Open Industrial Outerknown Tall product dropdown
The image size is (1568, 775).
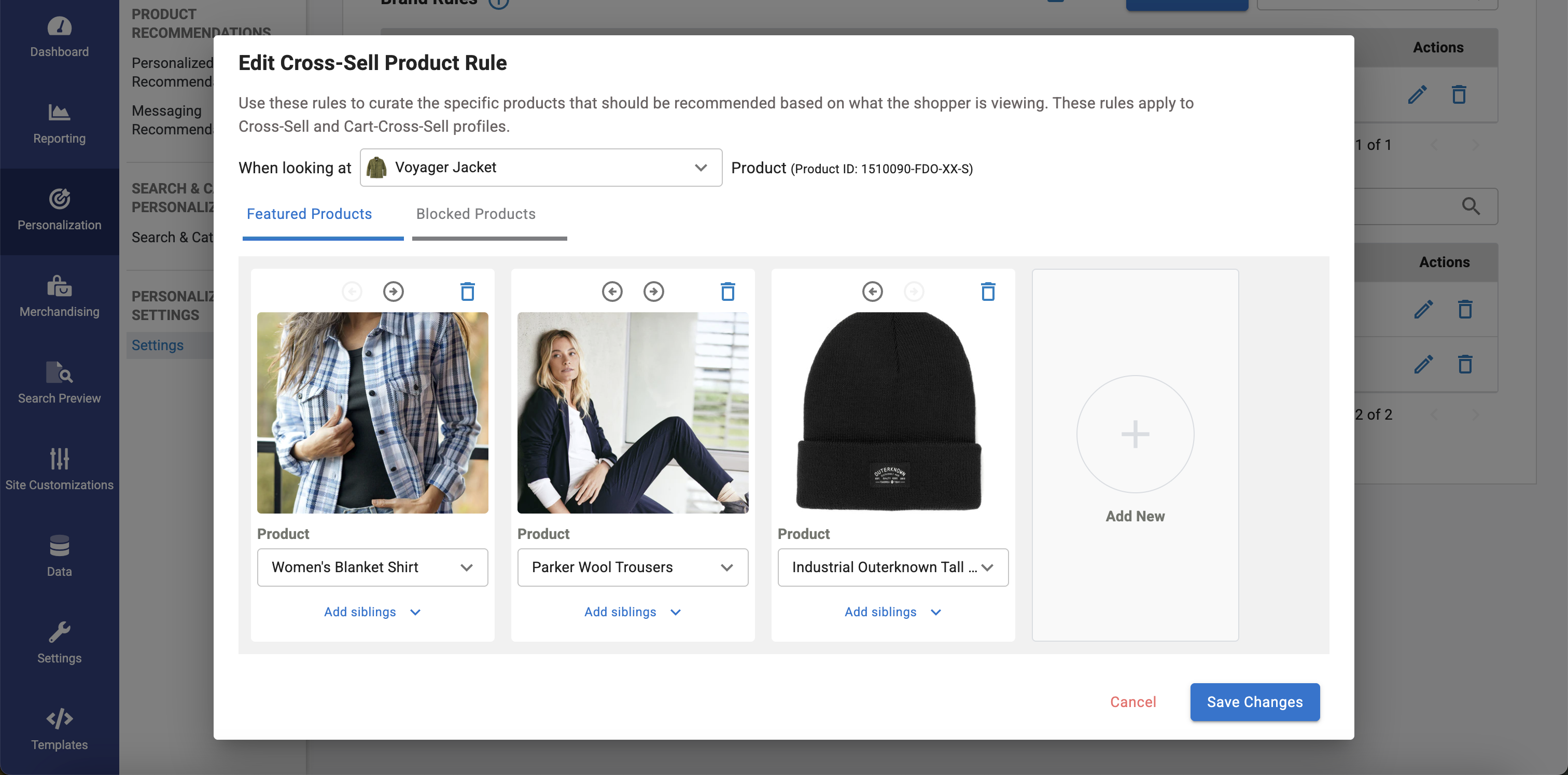click(x=893, y=568)
